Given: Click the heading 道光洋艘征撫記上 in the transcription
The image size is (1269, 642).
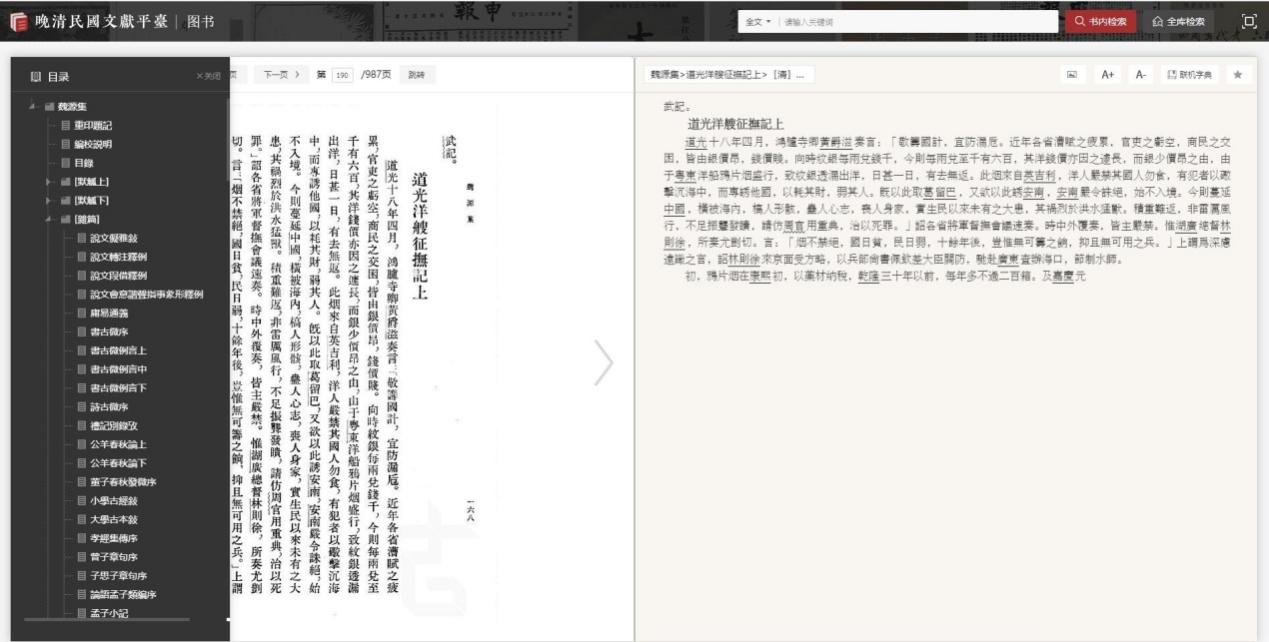Looking at the screenshot, I should tap(735, 124).
